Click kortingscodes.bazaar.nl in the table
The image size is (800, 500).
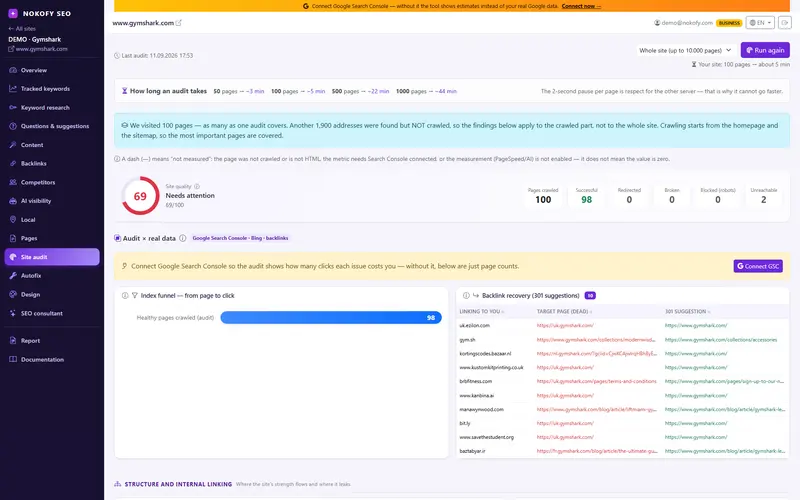coord(485,354)
